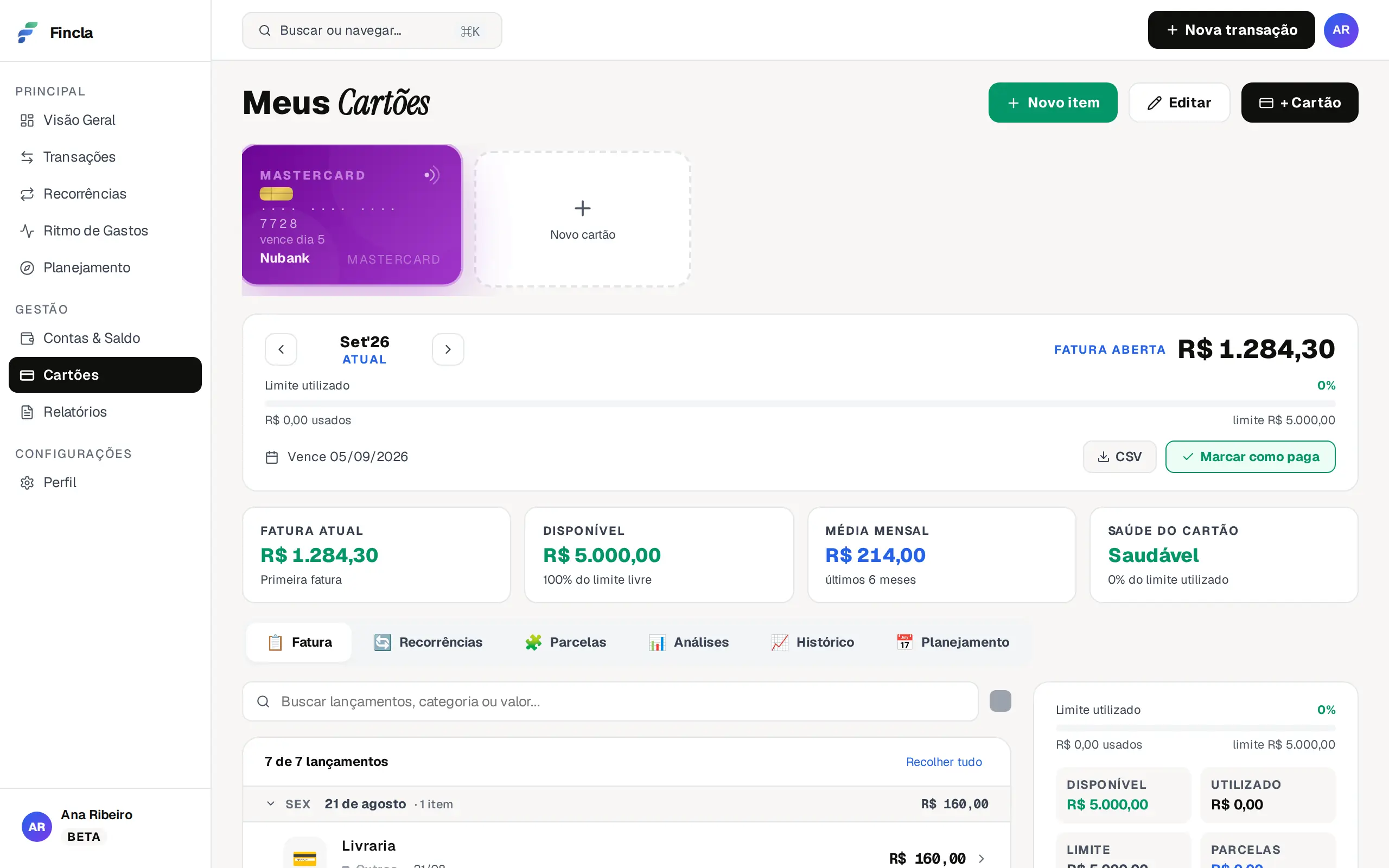Viewport: 1389px width, 868px height.
Task: Click the Fatura Atual stat card
Action: pyautogui.click(x=377, y=554)
